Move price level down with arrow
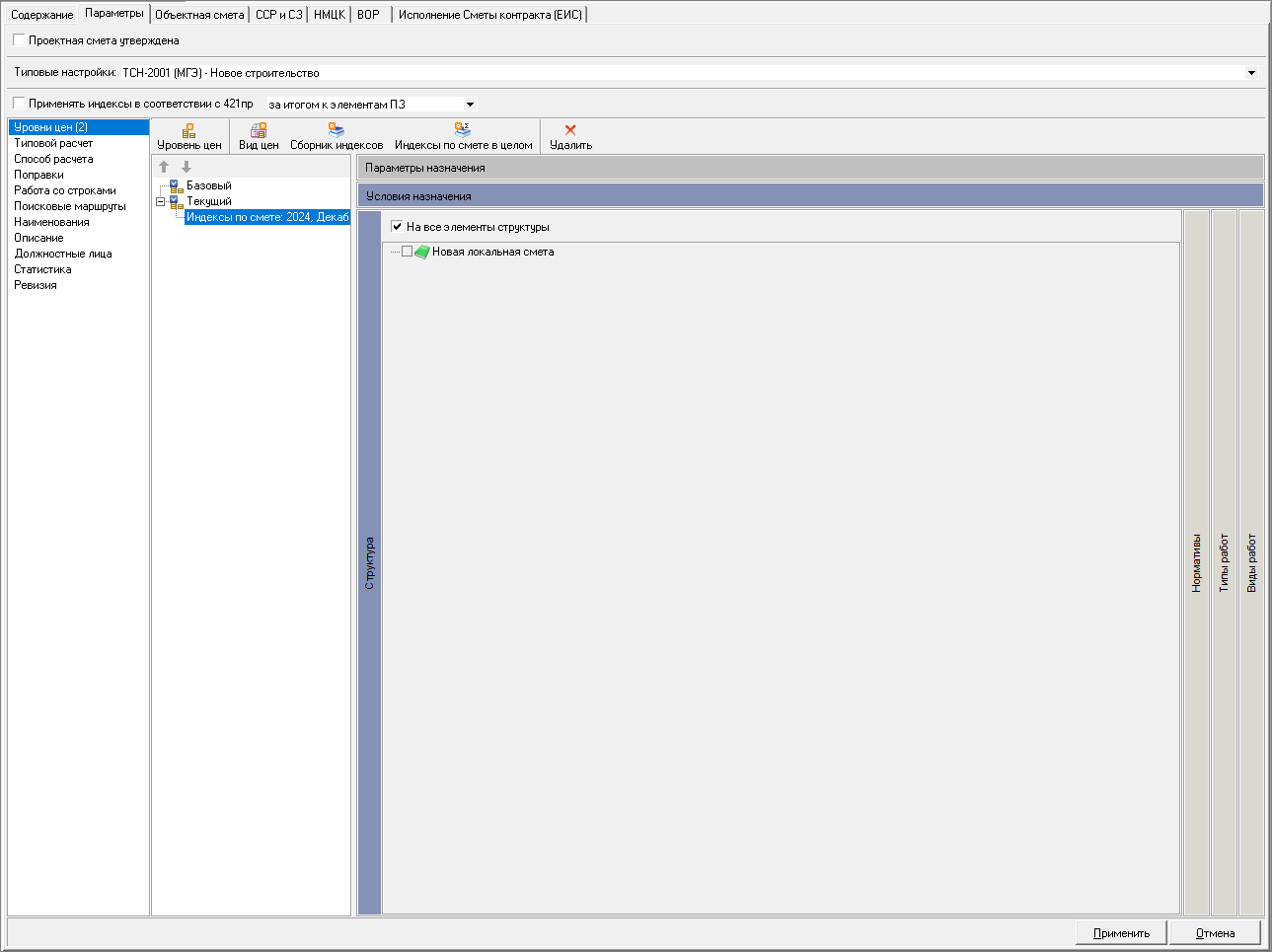The width and height of the screenshot is (1272, 952). click(x=186, y=167)
